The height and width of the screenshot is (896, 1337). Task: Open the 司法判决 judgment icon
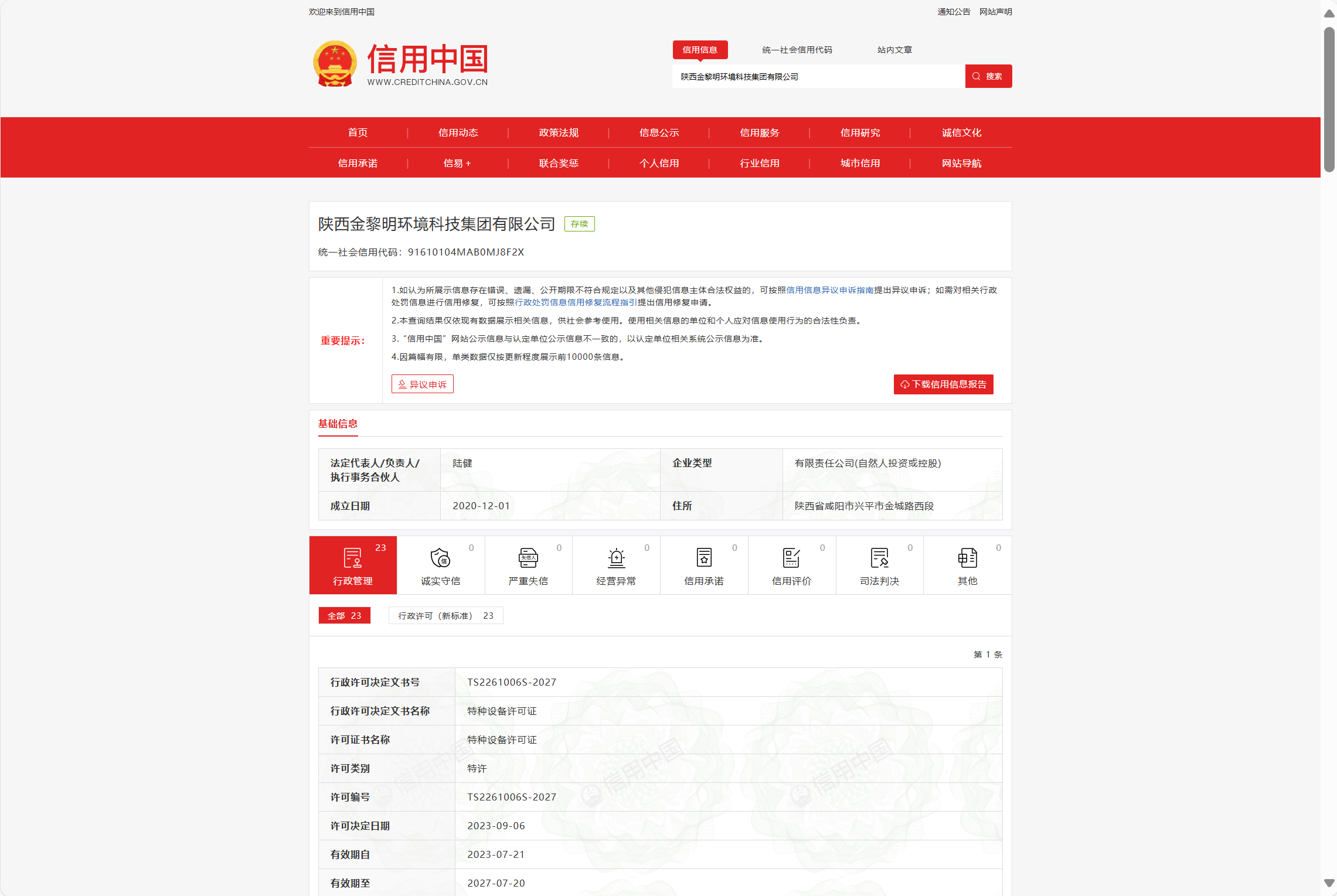click(879, 558)
